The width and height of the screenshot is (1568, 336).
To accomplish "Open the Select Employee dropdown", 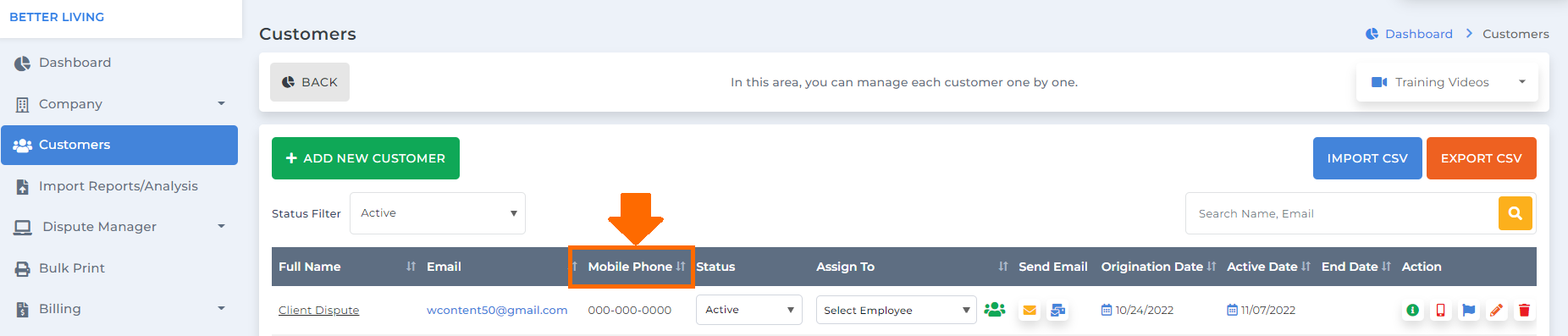I will click(x=896, y=310).
